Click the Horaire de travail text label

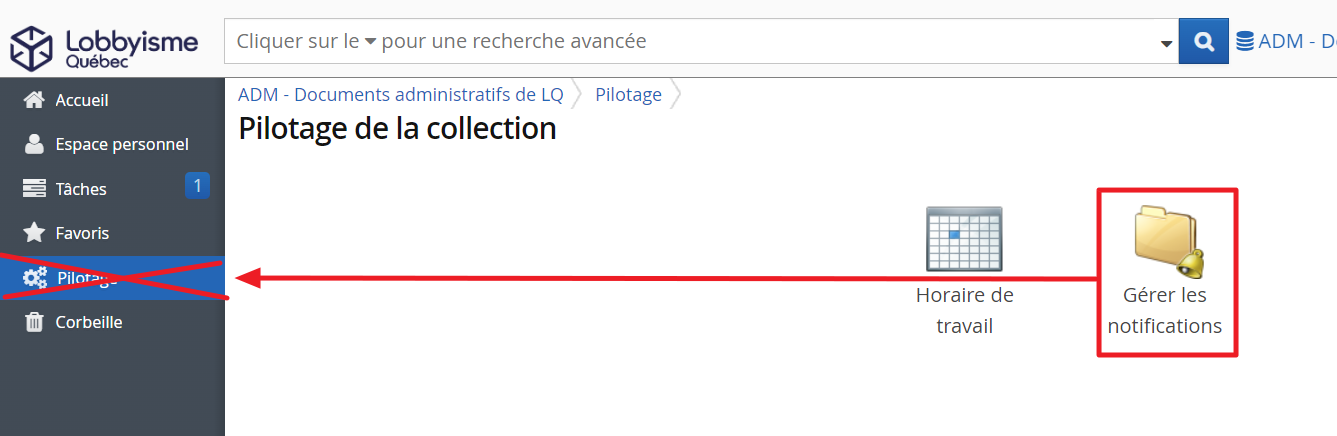click(964, 311)
